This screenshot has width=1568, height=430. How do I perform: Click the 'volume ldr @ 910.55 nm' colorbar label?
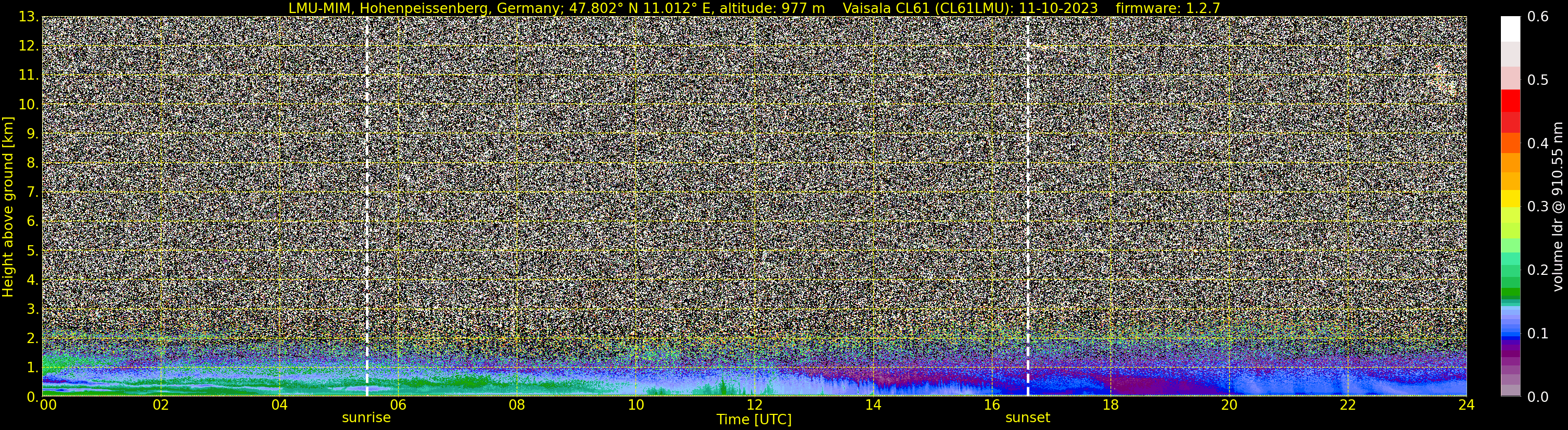[1557, 207]
